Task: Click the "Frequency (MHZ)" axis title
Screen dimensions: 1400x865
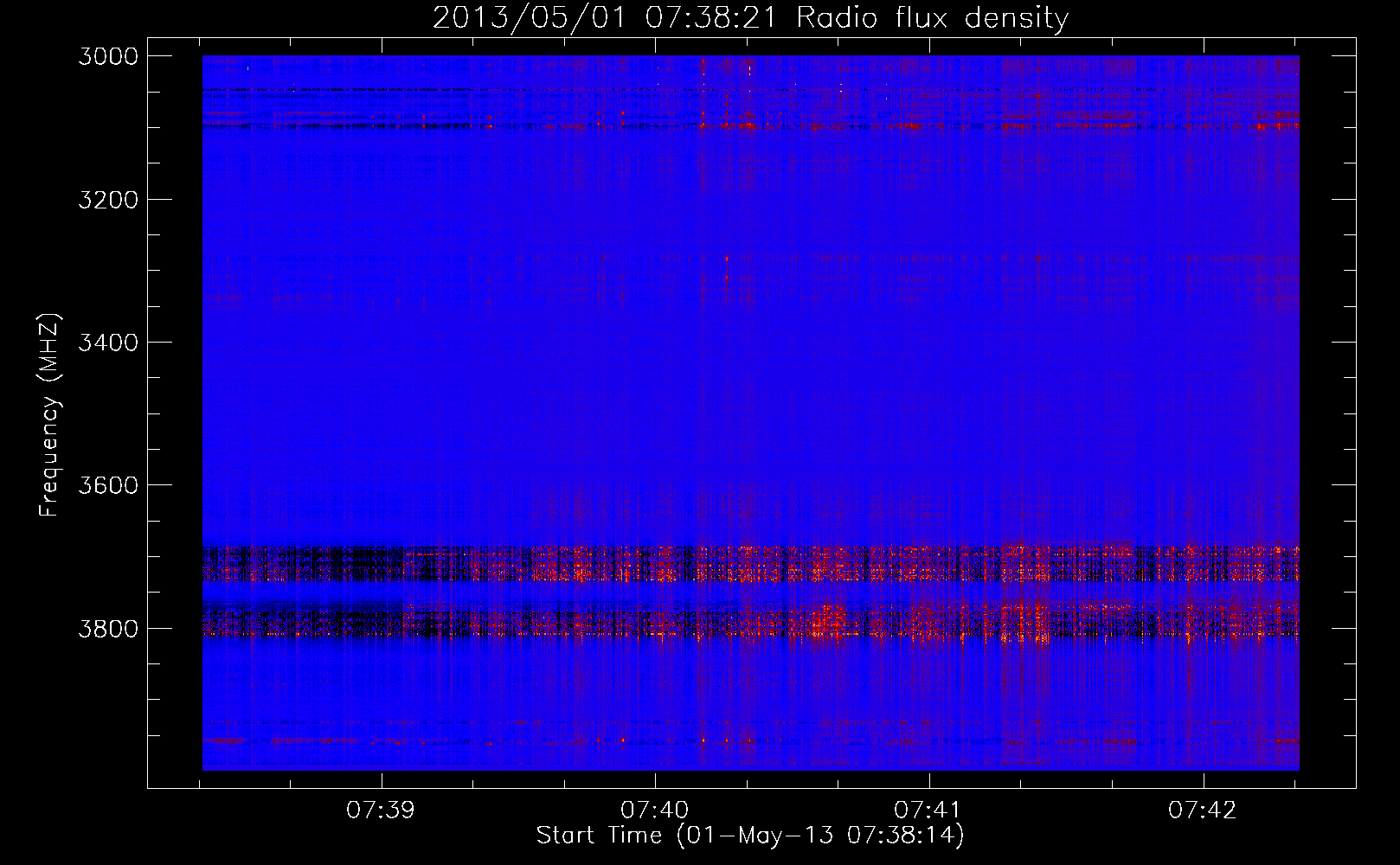Action: point(49,415)
